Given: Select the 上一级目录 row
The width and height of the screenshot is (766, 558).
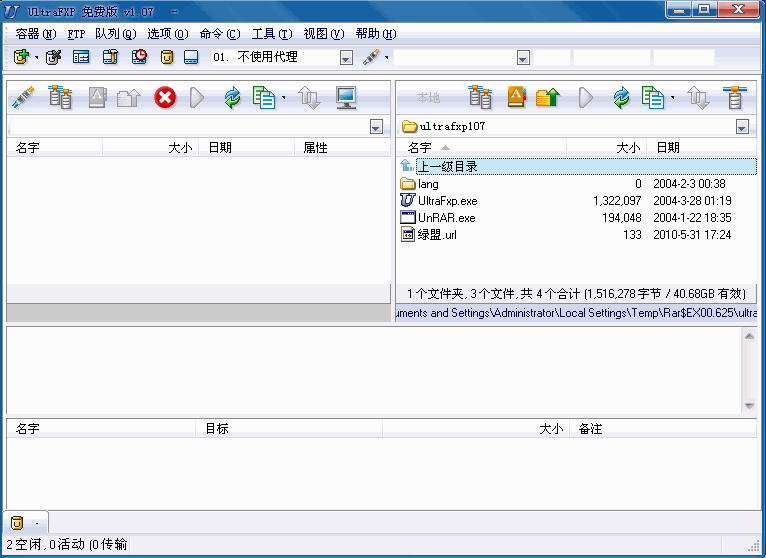Looking at the screenshot, I should [577, 167].
